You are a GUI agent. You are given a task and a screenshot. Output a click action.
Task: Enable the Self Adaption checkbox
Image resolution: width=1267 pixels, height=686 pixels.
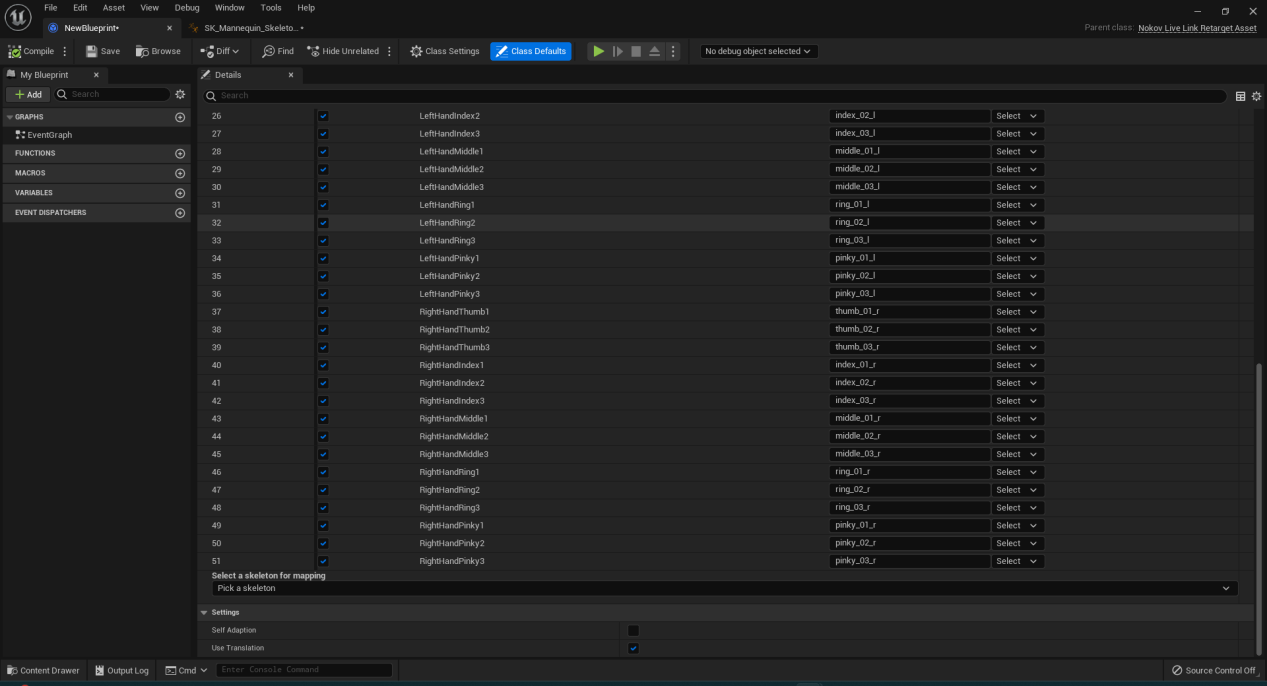pos(633,631)
